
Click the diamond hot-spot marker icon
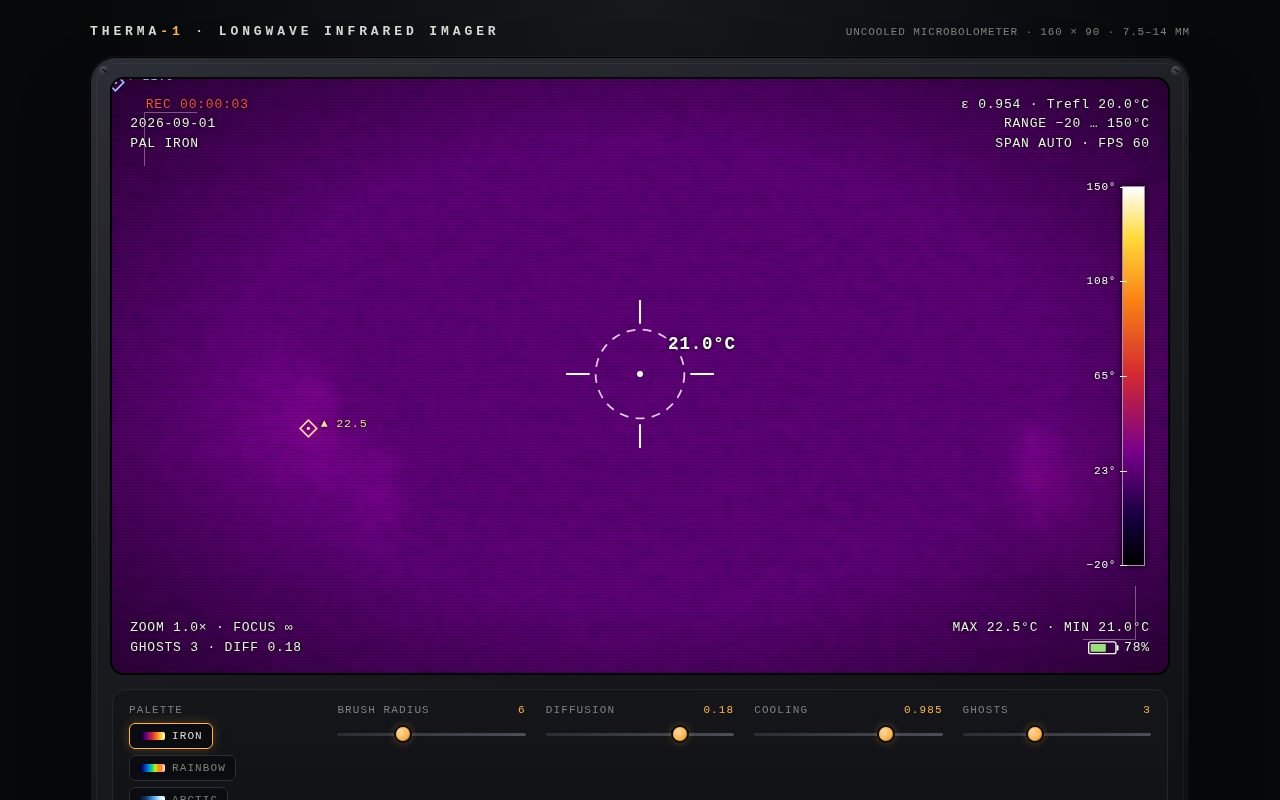point(308,428)
